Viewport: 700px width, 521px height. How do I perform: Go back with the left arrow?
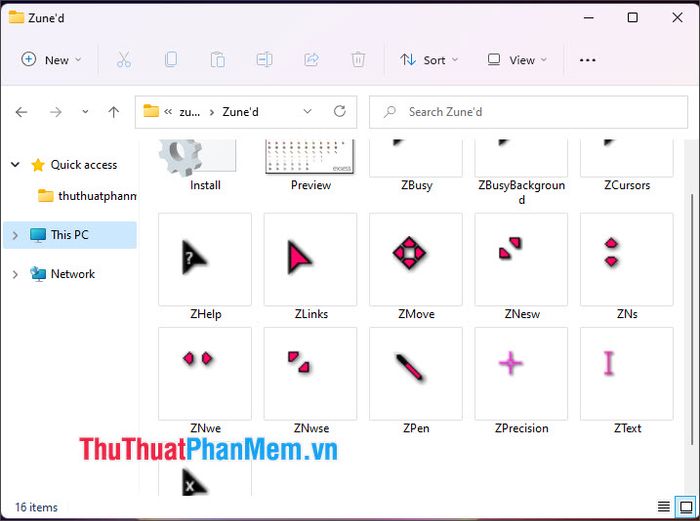(21, 112)
